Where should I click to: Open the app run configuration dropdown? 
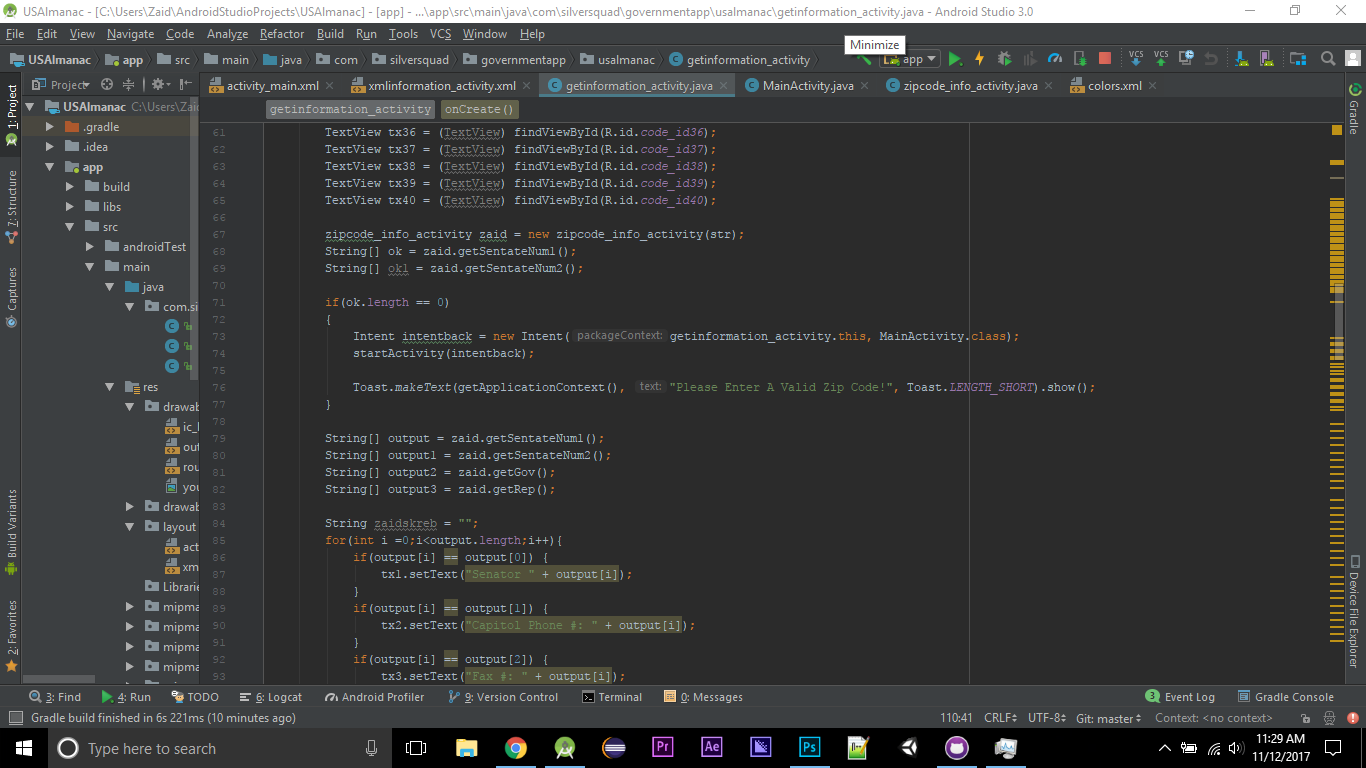pos(909,59)
